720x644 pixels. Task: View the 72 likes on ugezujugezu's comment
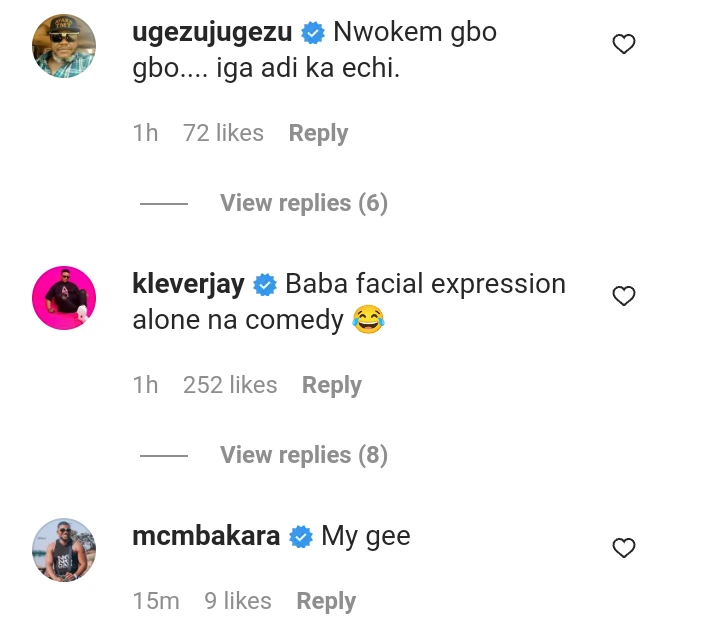(x=223, y=133)
